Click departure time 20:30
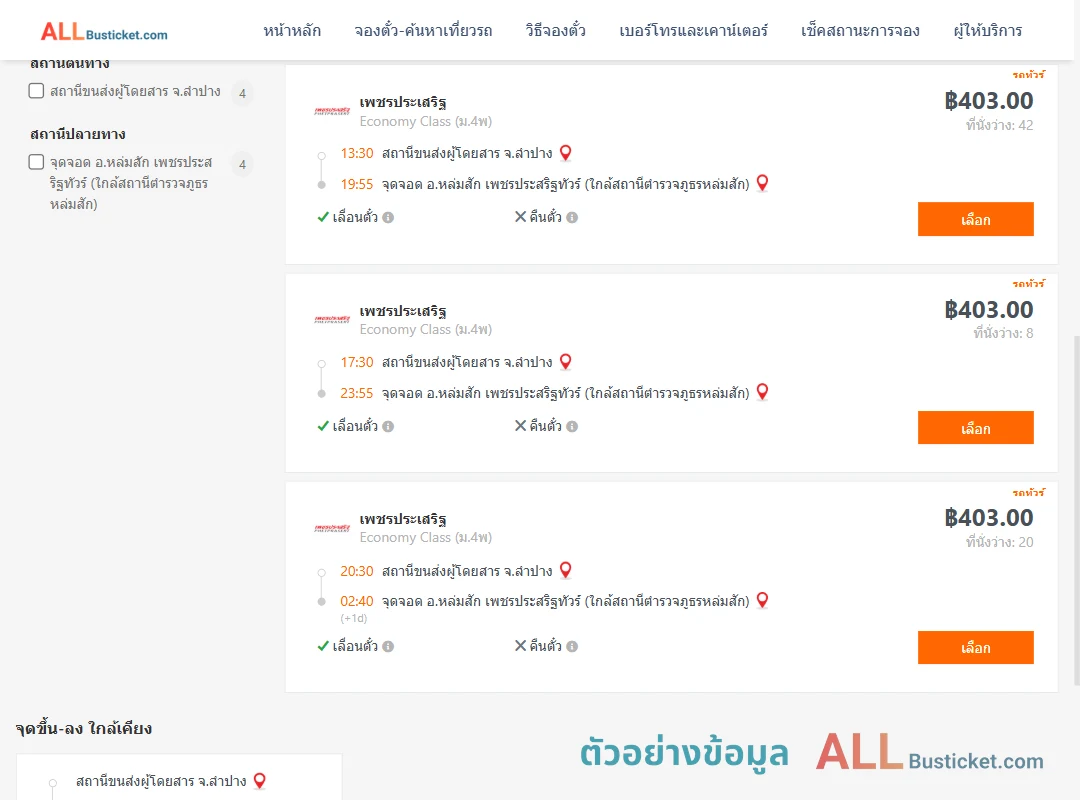The height and width of the screenshot is (800, 1080). click(357, 571)
